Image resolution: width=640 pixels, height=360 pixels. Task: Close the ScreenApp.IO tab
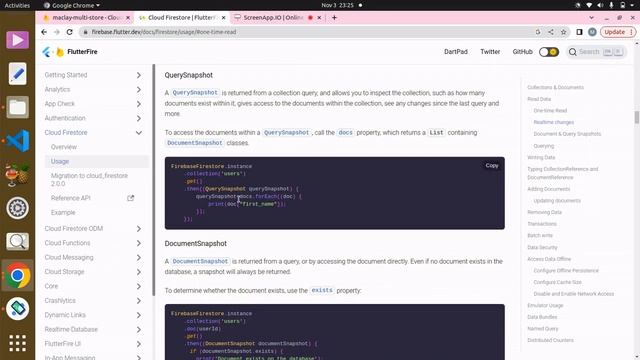click(319, 18)
